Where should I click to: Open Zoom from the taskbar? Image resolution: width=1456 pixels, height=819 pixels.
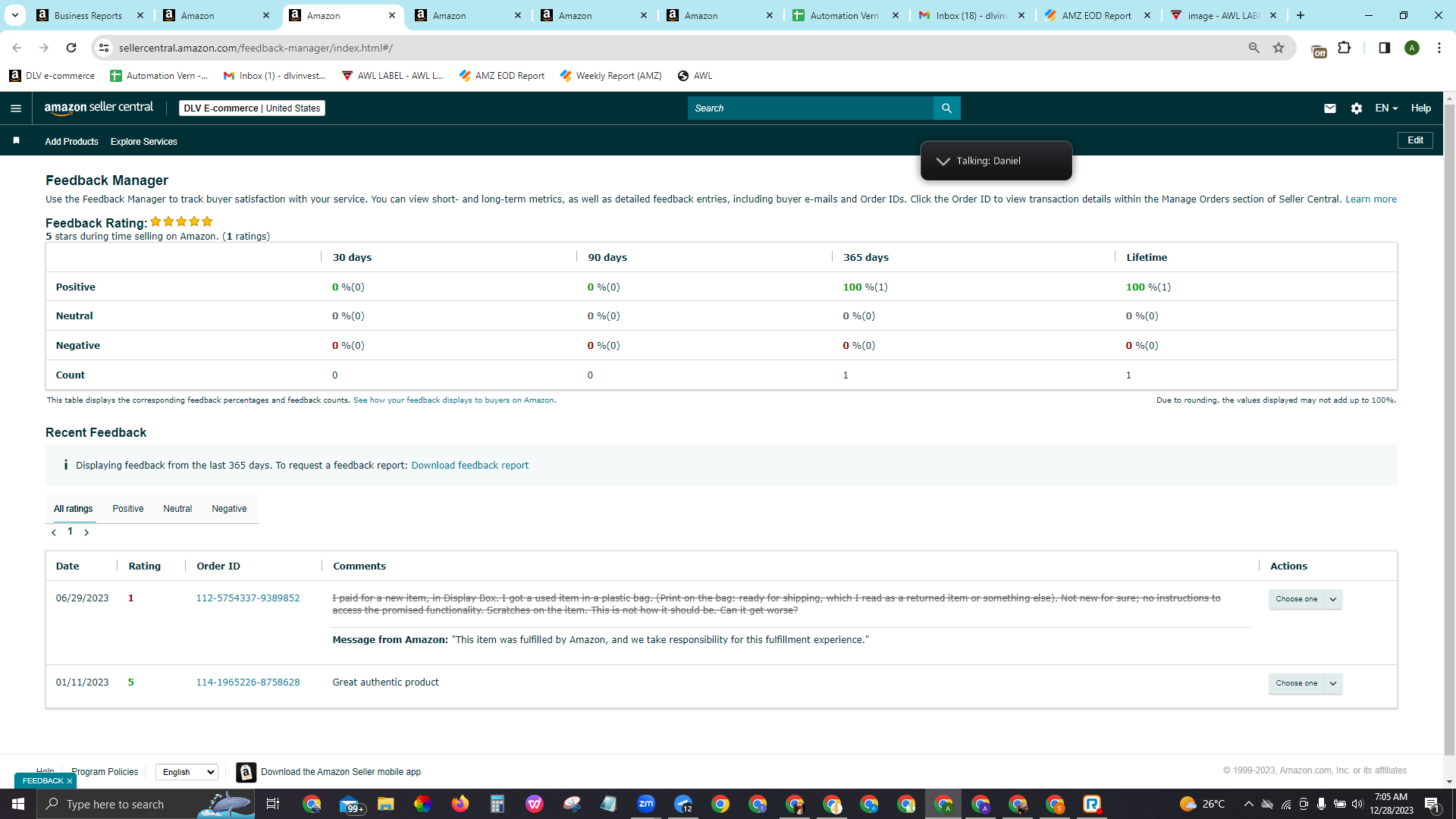(646, 804)
